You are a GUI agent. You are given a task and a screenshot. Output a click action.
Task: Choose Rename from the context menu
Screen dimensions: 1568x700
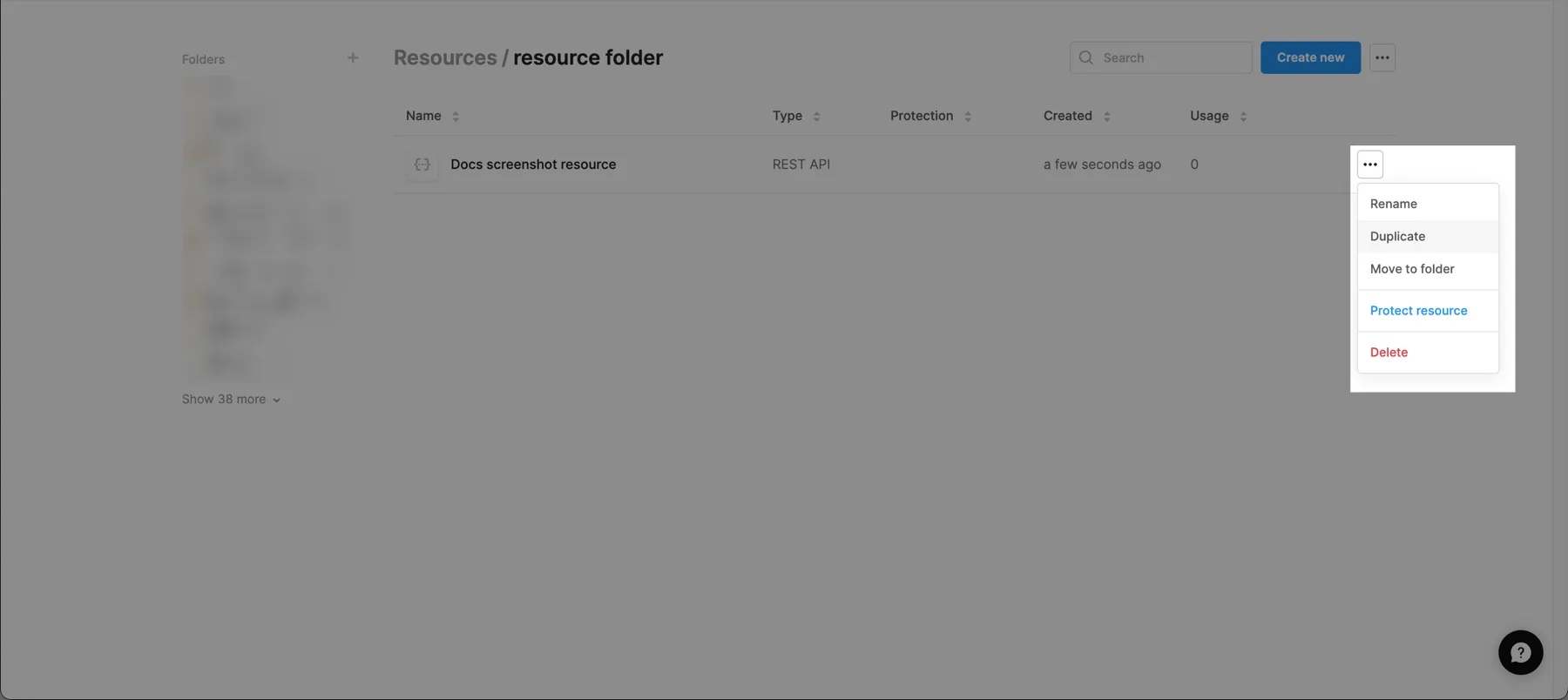pos(1428,204)
